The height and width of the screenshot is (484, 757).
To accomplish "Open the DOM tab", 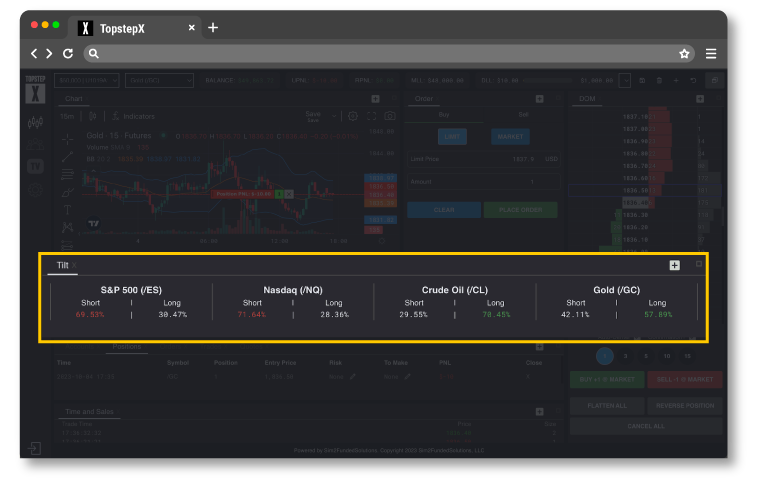I will [587, 99].
